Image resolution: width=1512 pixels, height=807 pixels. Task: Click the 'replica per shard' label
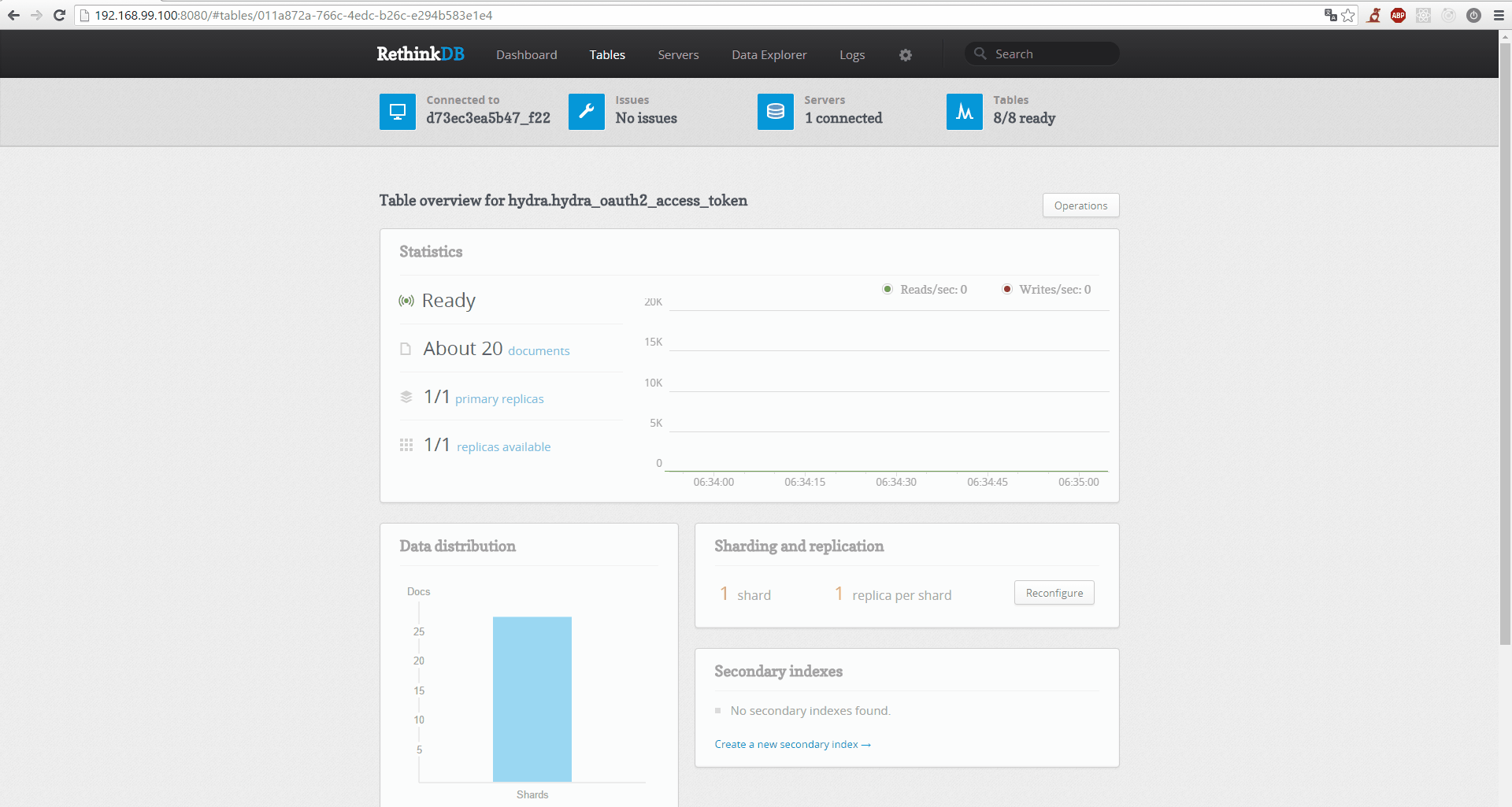click(x=902, y=595)
